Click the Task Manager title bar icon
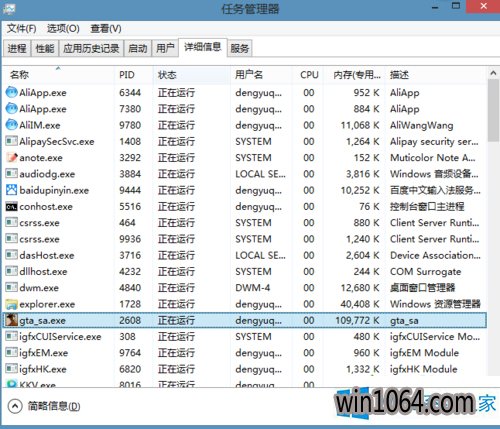Screen dimensions: 500x429 click(x=9, y=8)
